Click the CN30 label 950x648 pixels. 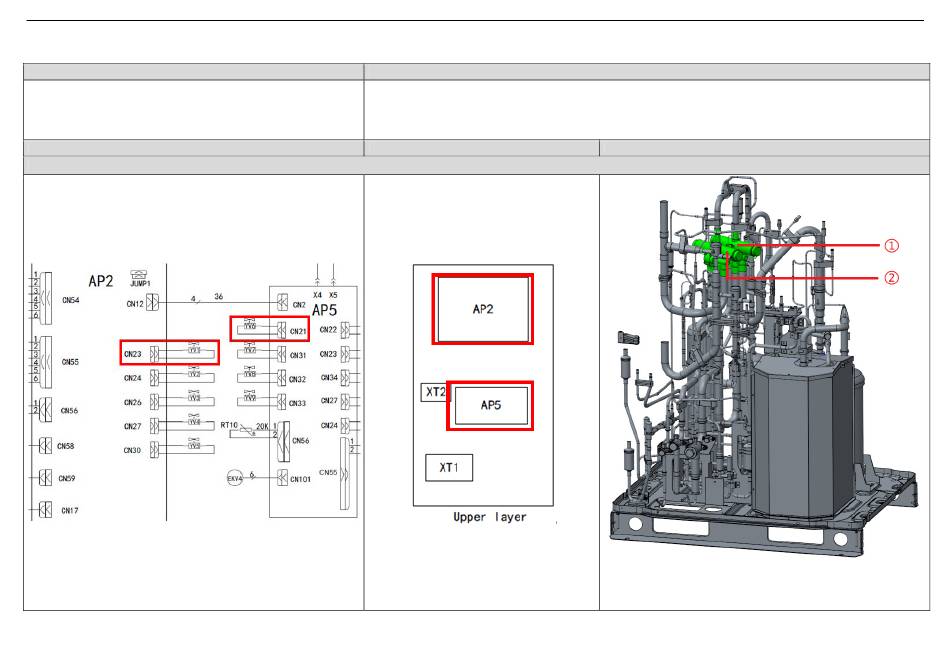click(x=132, y=451)
